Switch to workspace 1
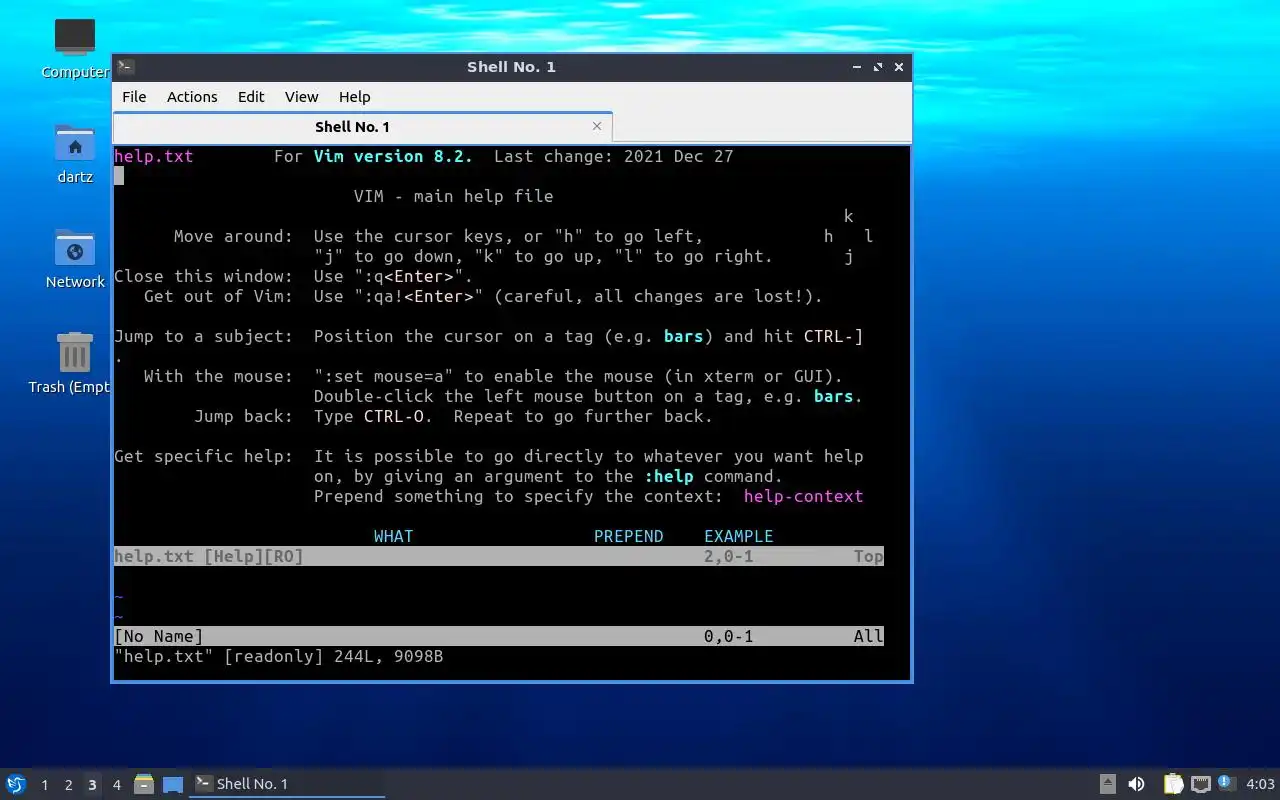 [x=44, y=785]
